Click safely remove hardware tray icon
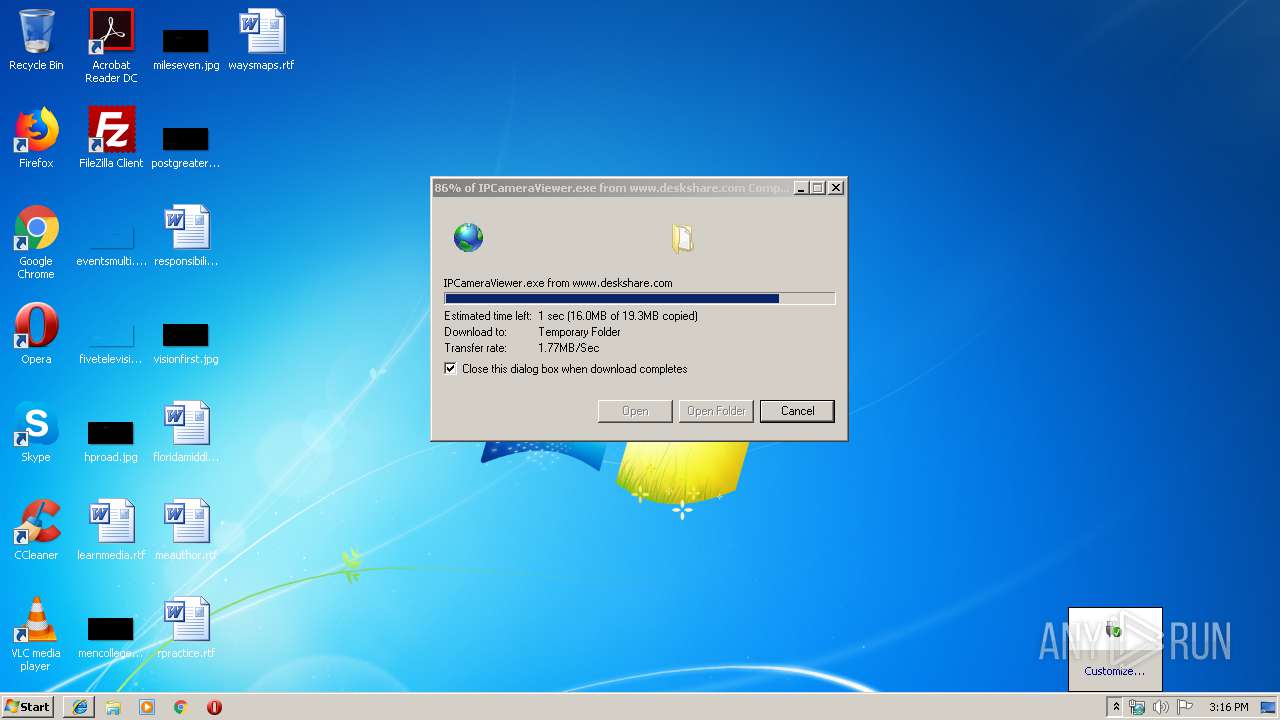This screenshot has width=1280, height=720. pyautogui.click(x=1114, y=631)
